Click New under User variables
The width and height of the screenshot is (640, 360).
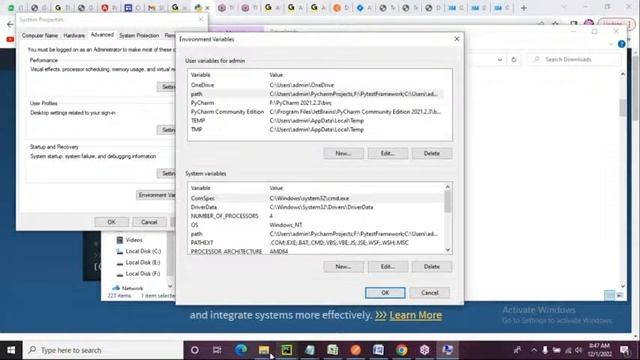click(x=343, y=153)
